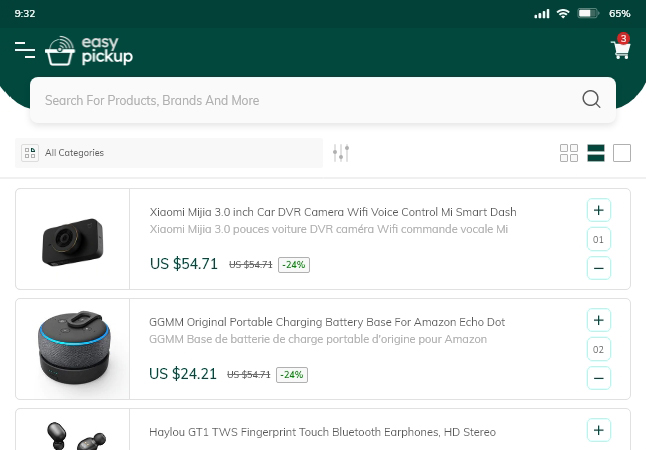Increase quantity of Xiaomi Mijia camera
The image size is (646, 450).
[x=599, y=210]
